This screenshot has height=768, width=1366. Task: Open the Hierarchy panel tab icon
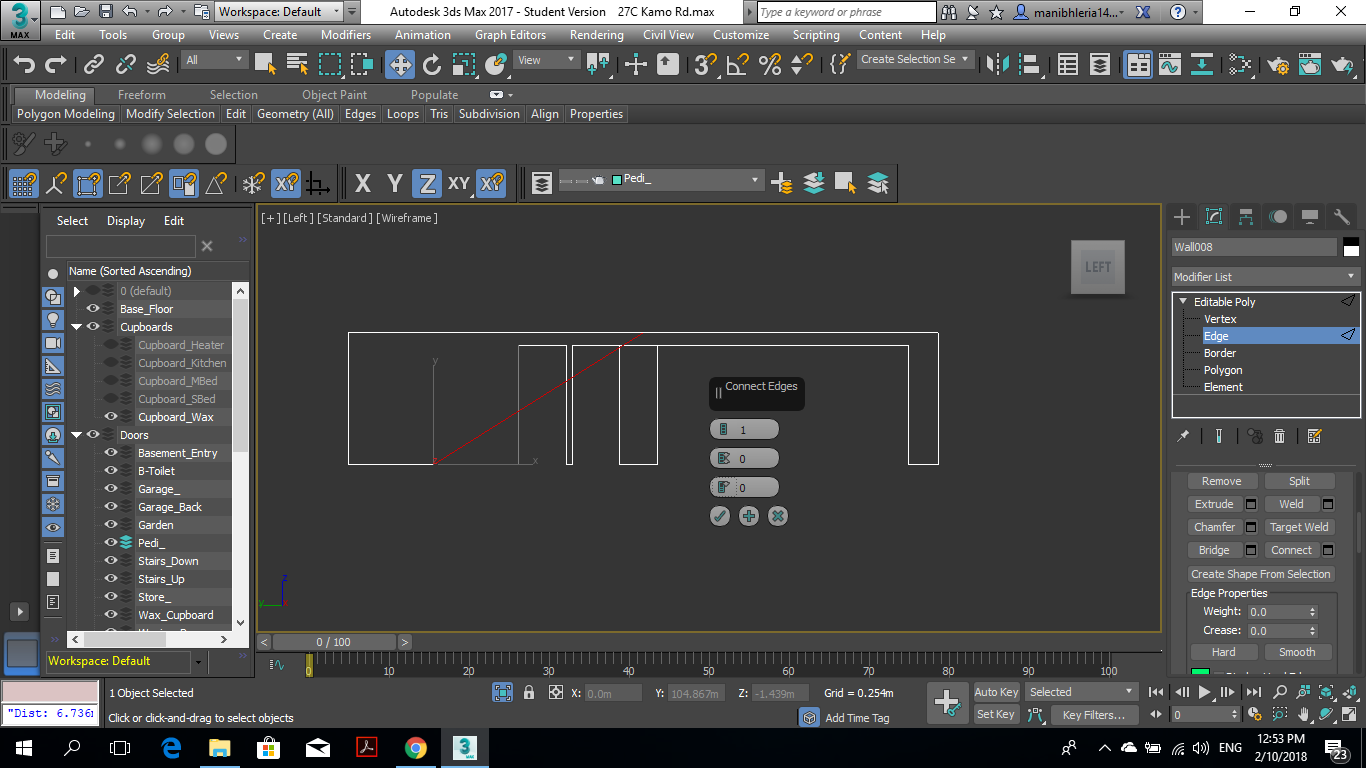pyautogui.click(x=1245, y=217)
